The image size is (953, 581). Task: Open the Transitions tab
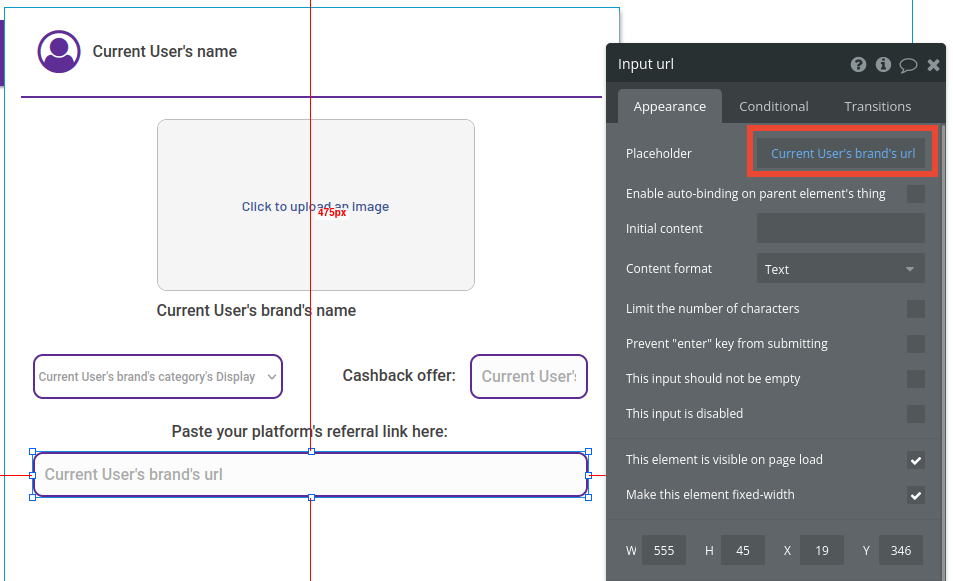(x=877, y=106)
